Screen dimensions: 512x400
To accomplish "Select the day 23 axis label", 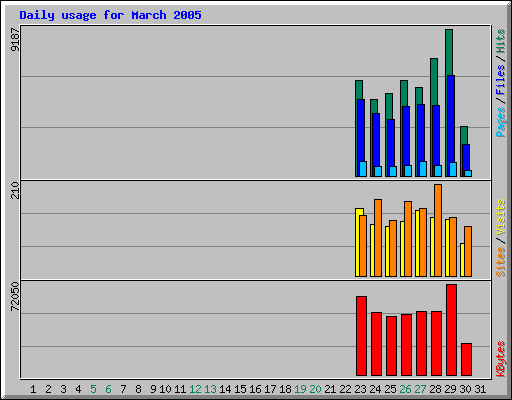I will [x=360, y=389].
